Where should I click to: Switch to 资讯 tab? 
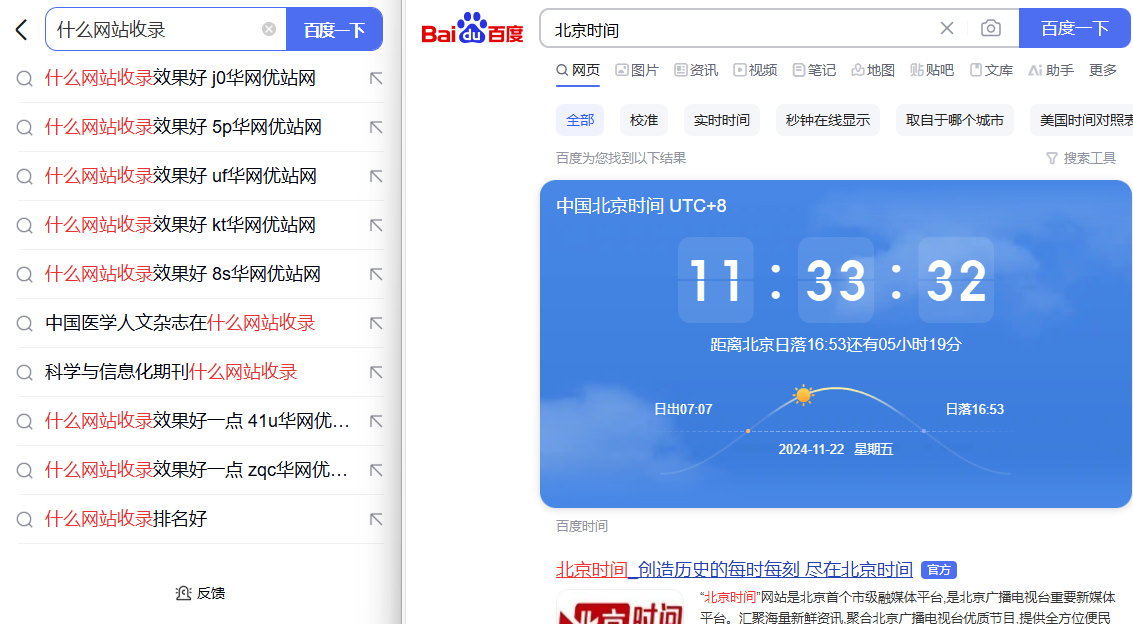tap(696, 70)
